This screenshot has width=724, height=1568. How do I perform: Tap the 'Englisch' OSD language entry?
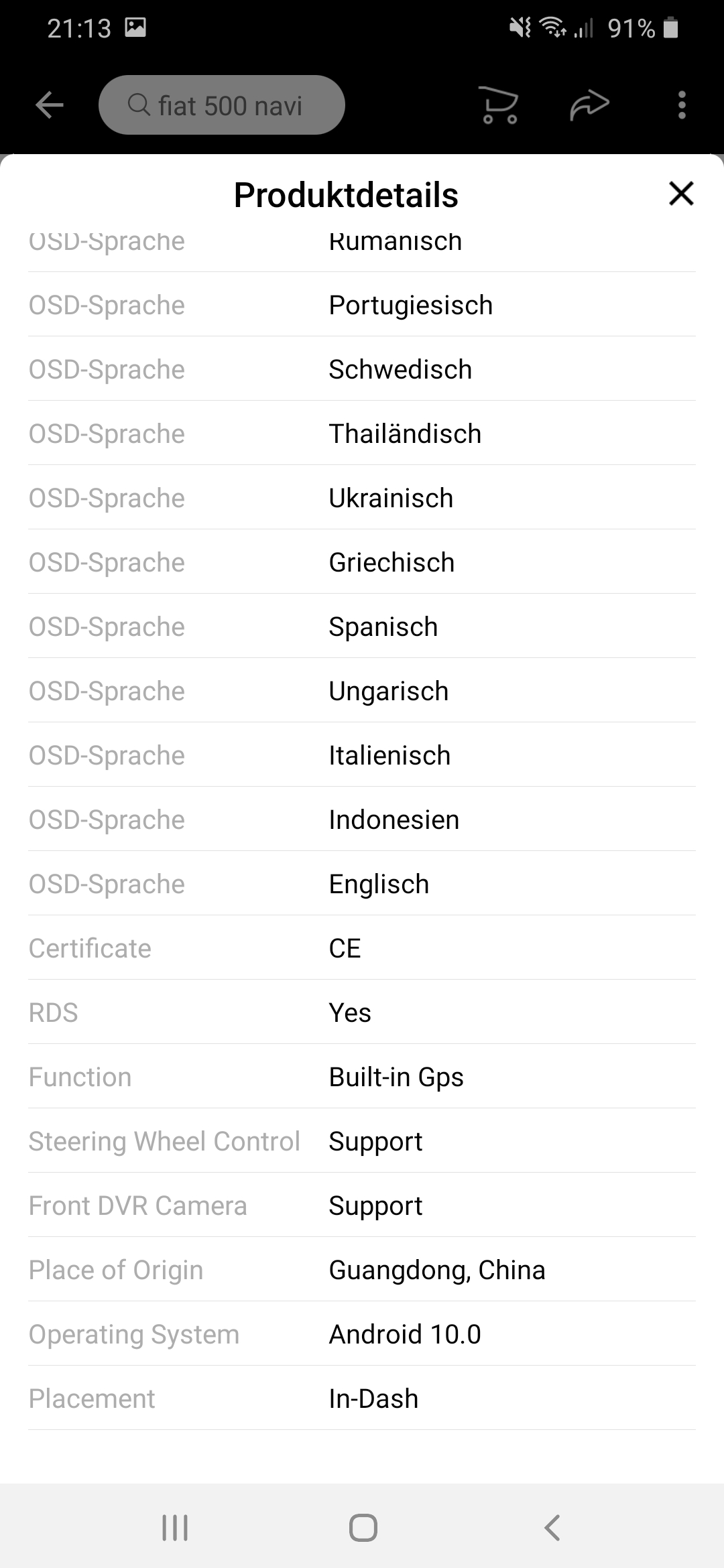[379, 884]
